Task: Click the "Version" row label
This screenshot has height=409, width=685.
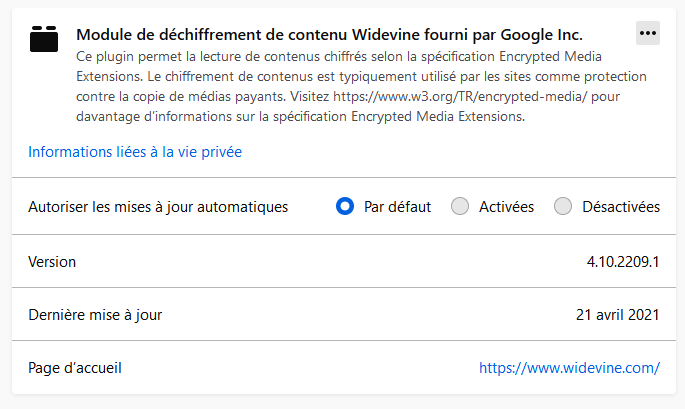Action: click(52, 262)
